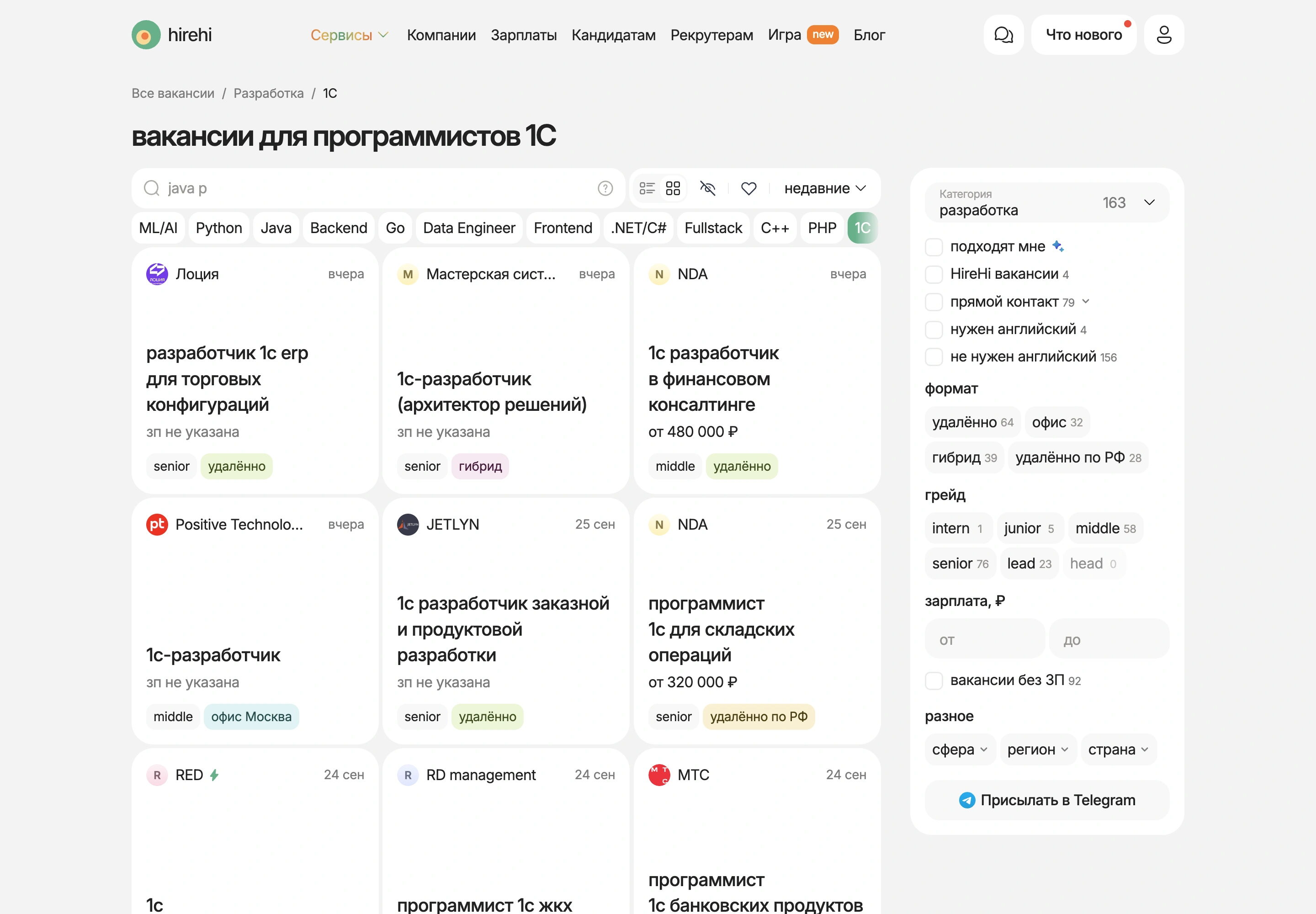Select the Frontend category tab
1316x914 pixels.
(x=563, y=228)
